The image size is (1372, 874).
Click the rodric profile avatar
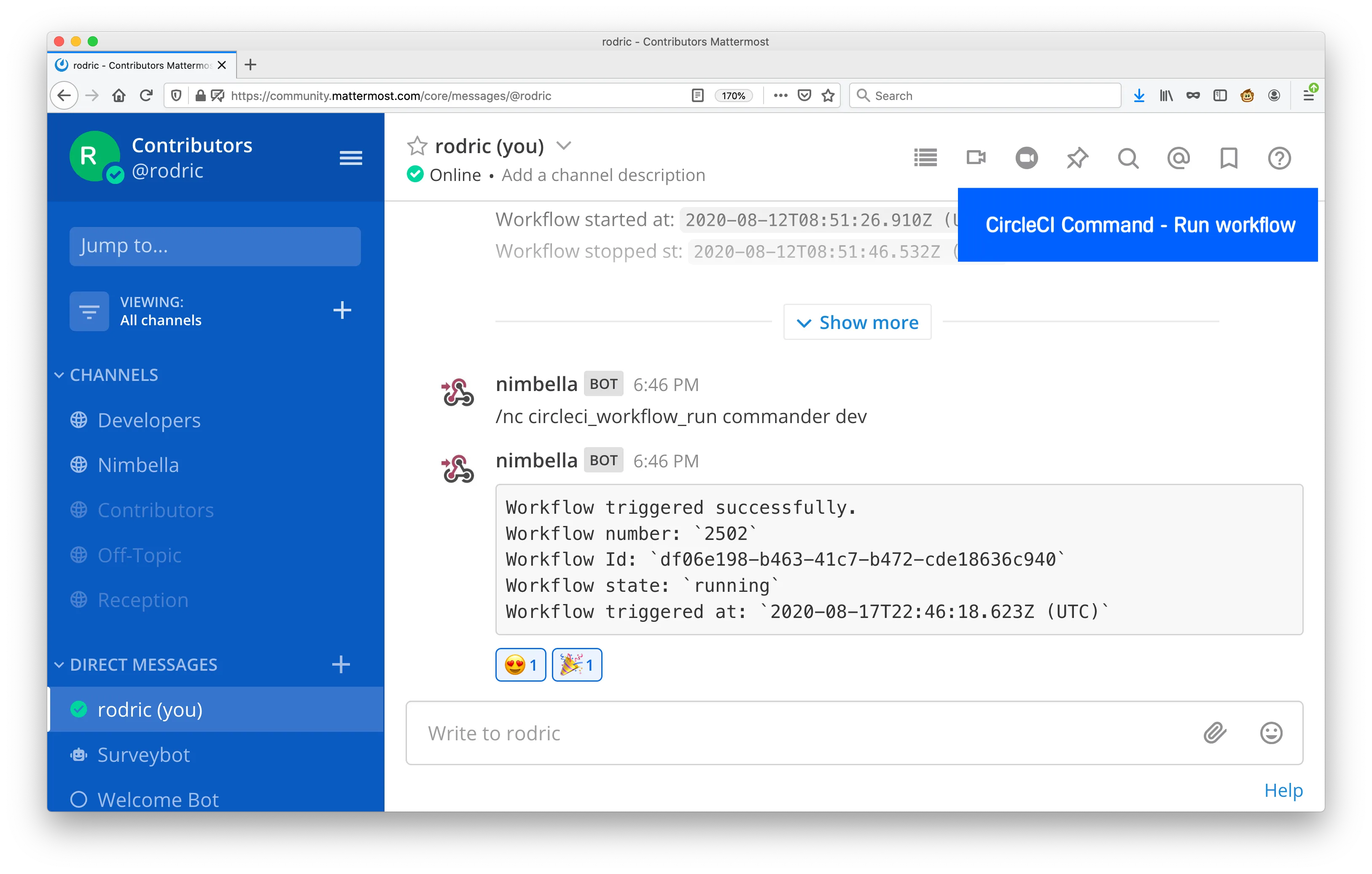(94, 156)
